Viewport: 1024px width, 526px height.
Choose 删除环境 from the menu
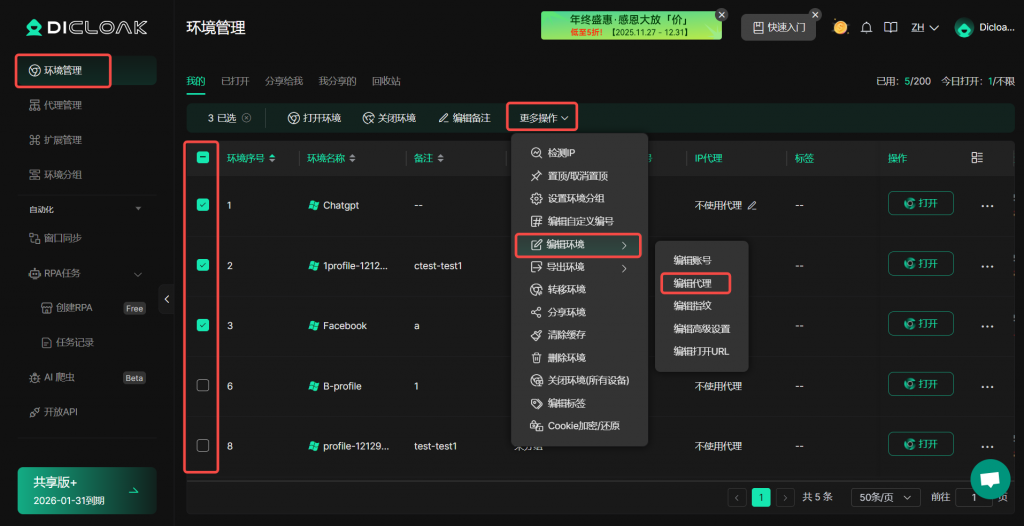pos(566,358)
